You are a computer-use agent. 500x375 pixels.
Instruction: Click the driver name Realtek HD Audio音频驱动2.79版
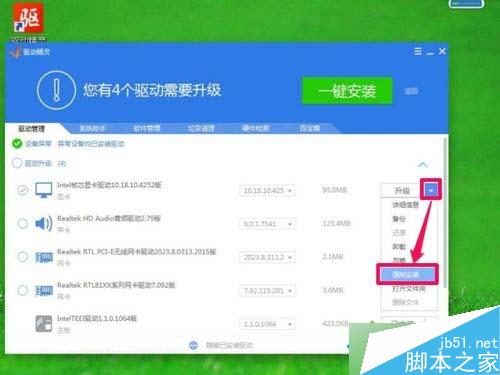[109, 218]
